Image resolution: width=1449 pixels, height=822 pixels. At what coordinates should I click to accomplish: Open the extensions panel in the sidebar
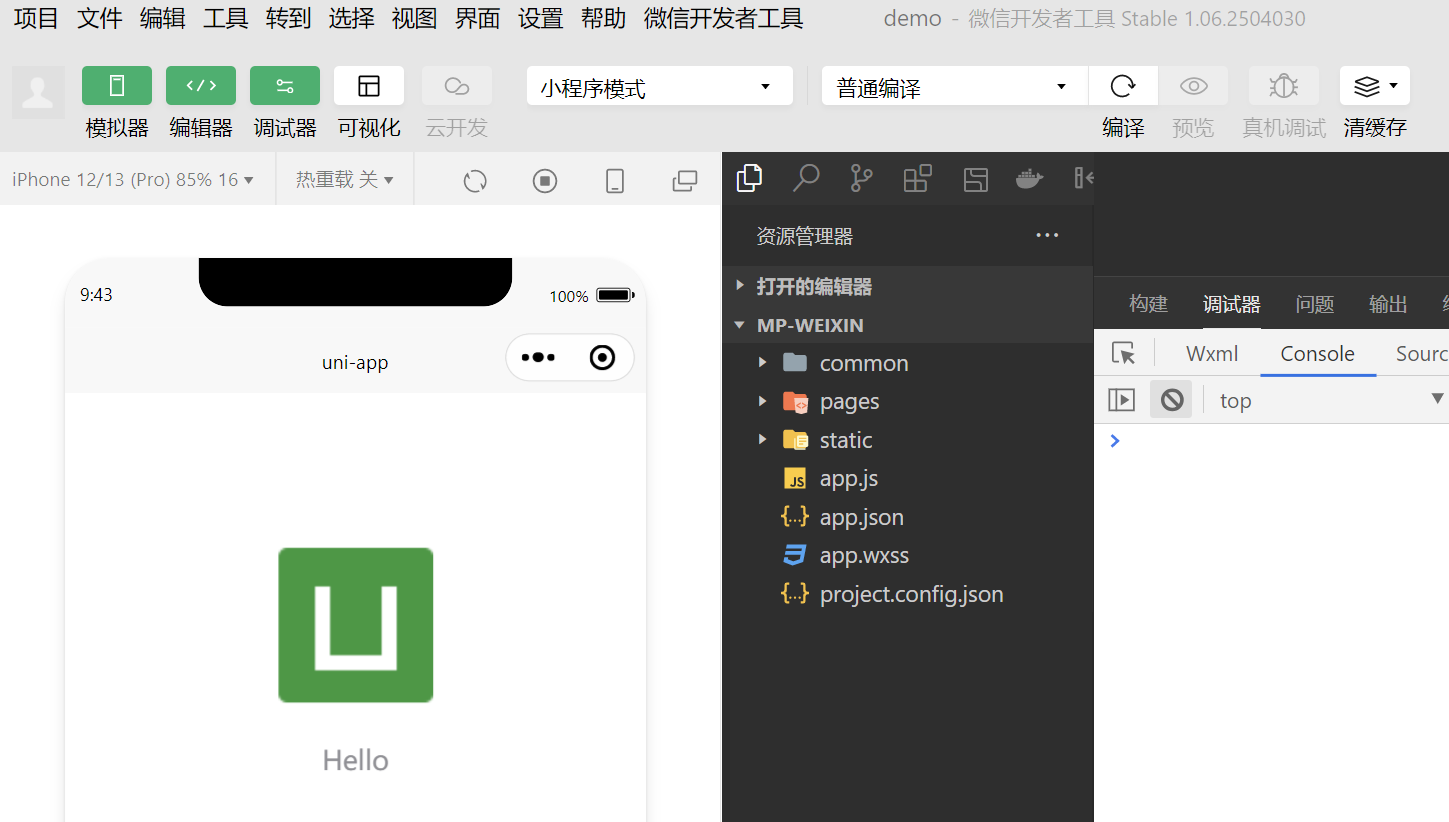[x=917, y=177]
